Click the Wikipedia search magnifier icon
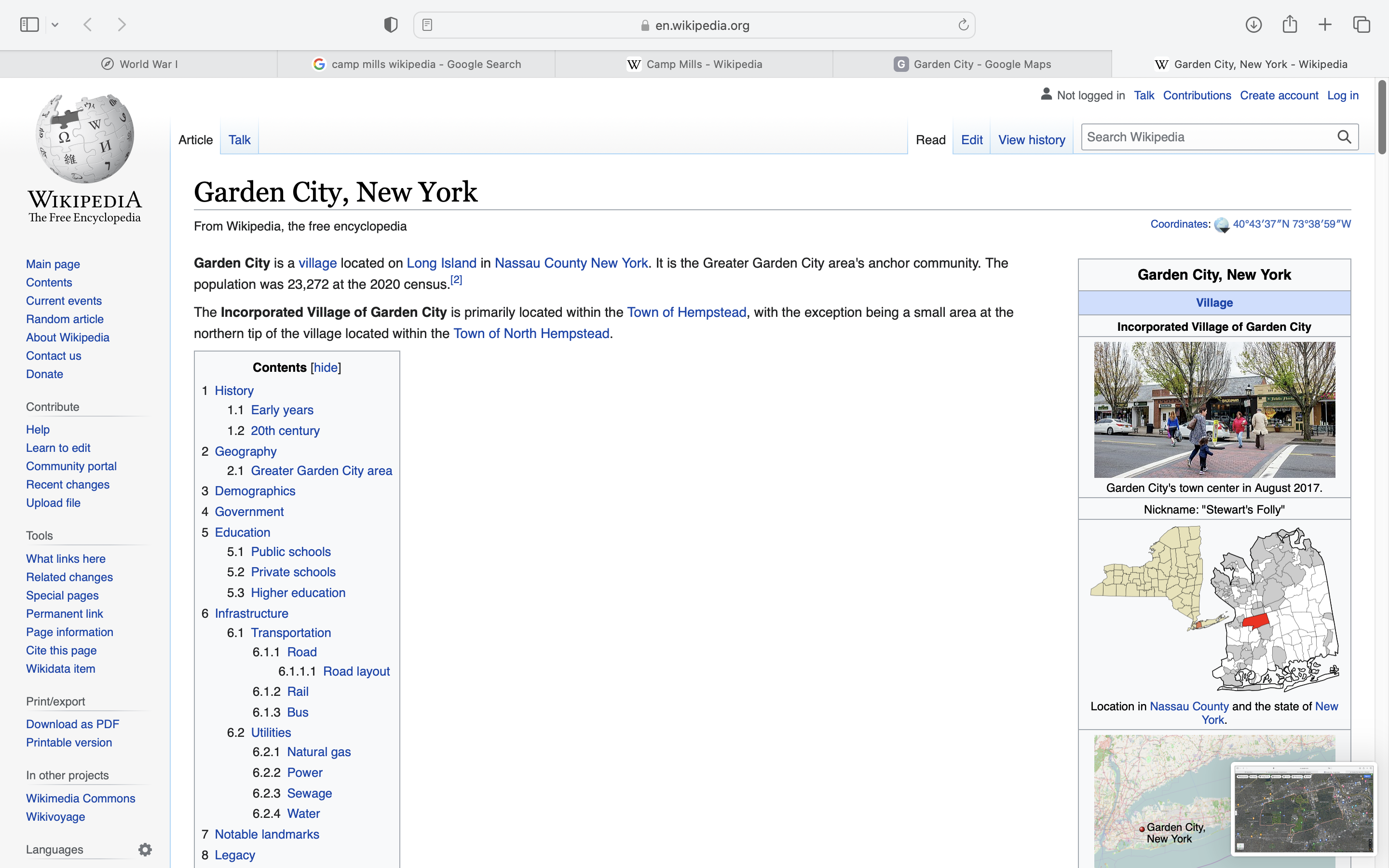Screen dimensions: 1389x868 click(1344, 136)
